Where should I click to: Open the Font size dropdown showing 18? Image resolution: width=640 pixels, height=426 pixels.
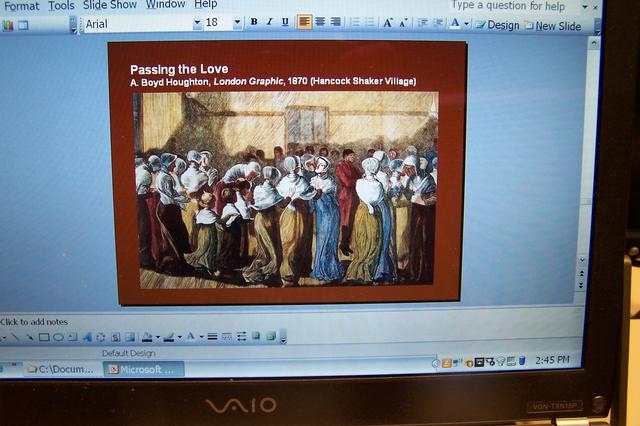pyautogui.click(x=237, y=22)
